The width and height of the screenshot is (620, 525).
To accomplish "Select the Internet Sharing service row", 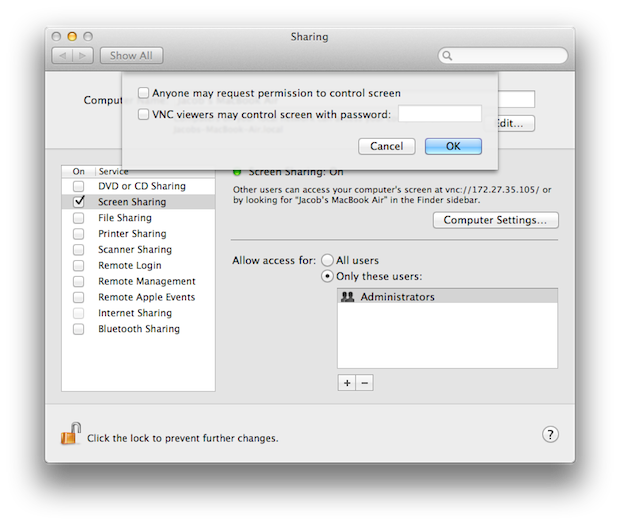I will click(x=138, y=313).
